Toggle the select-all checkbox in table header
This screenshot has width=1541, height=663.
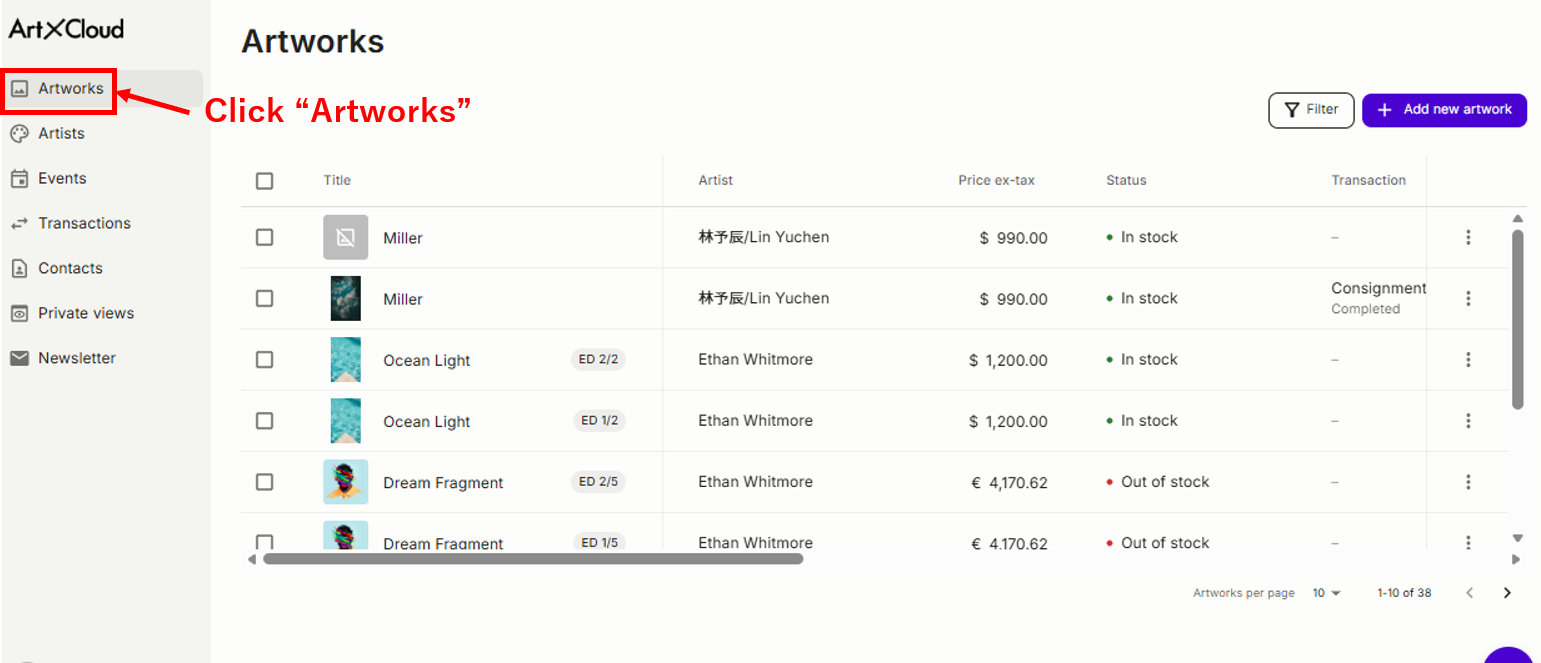coord(264,181)
